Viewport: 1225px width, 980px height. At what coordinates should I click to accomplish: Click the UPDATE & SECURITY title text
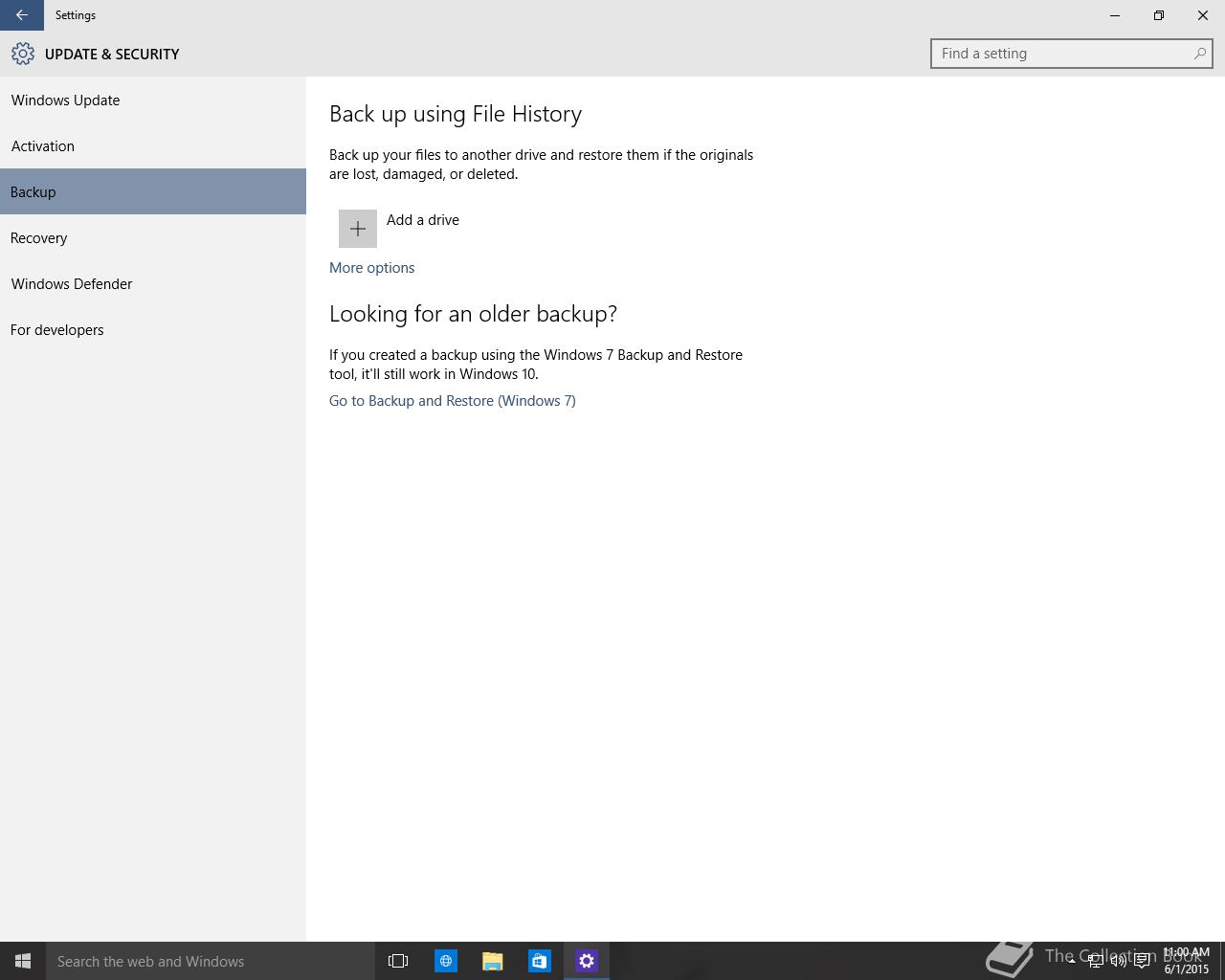[x=112, y=55]
